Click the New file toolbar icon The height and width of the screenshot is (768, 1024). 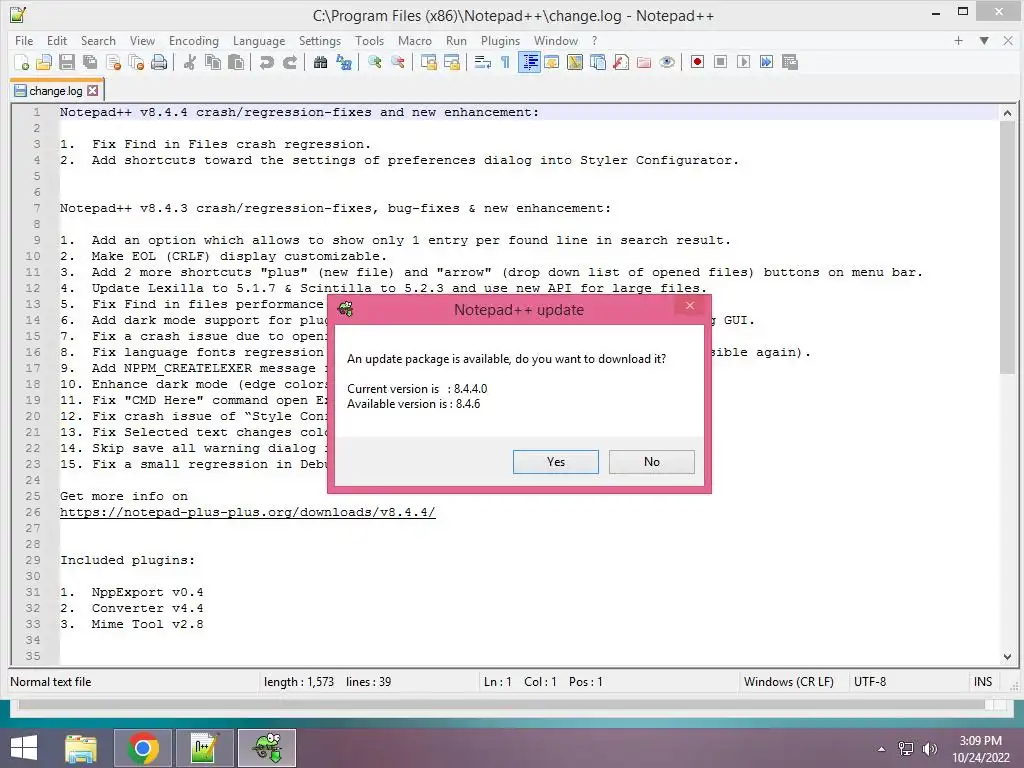(x=21, y=62)
